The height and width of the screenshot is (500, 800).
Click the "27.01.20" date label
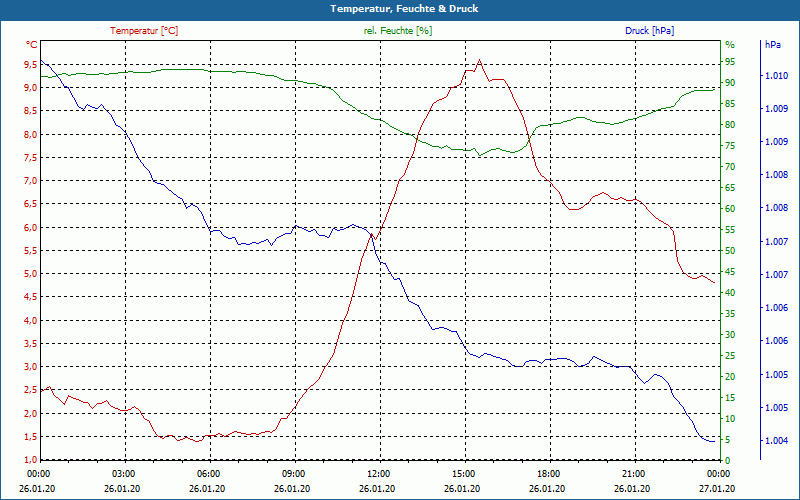tap(717, 489)
